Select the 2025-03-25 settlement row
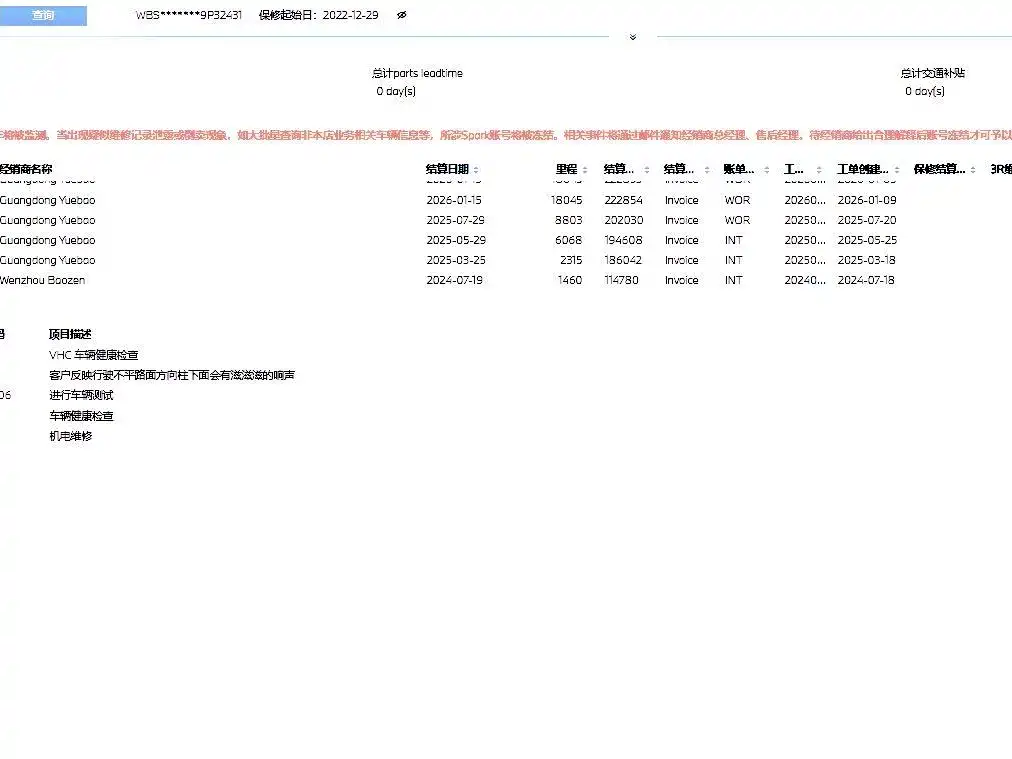Viewport: 1012px width, 759px height. (453, 260)
